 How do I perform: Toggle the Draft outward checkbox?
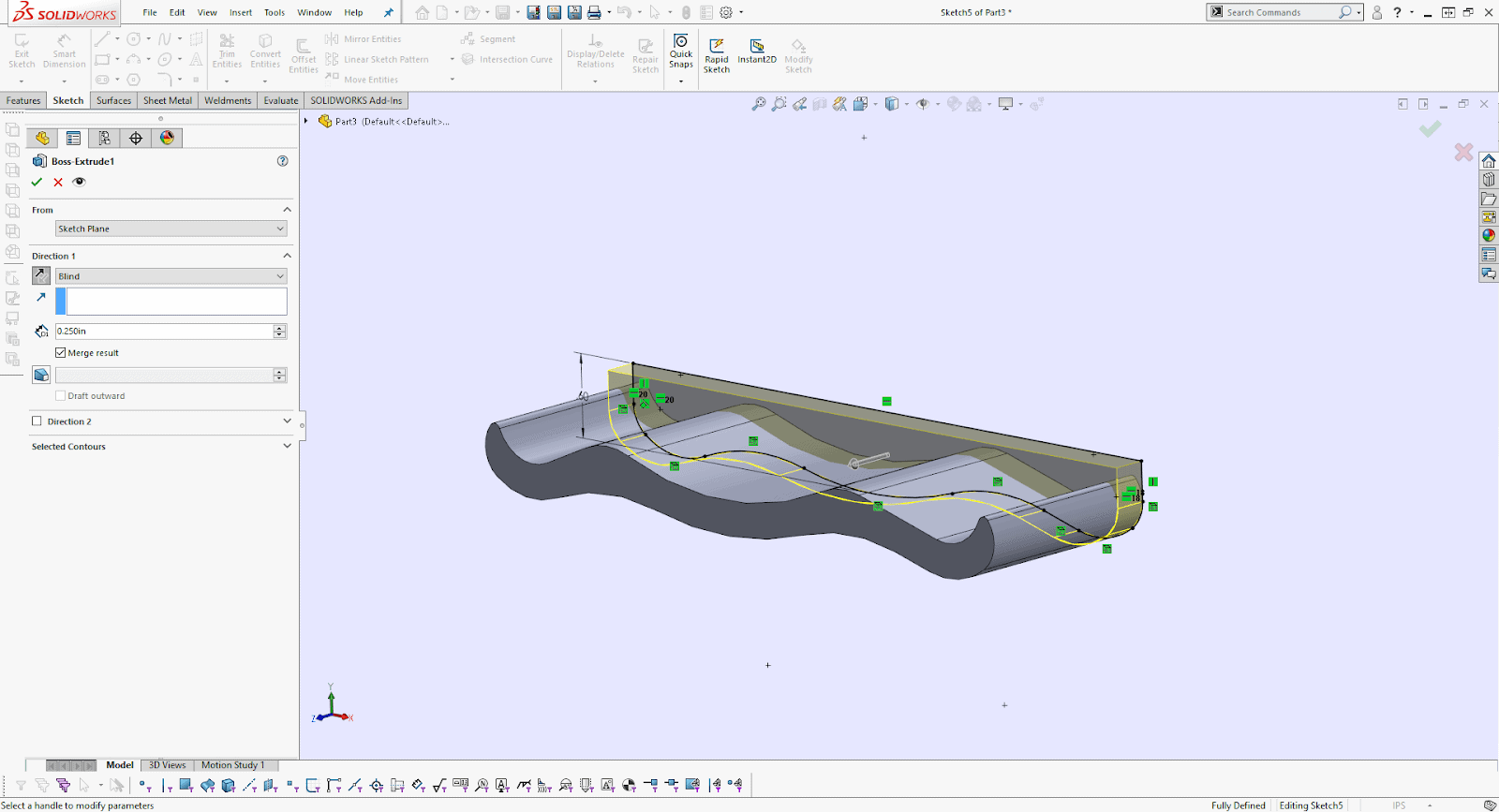pos(61,396)
